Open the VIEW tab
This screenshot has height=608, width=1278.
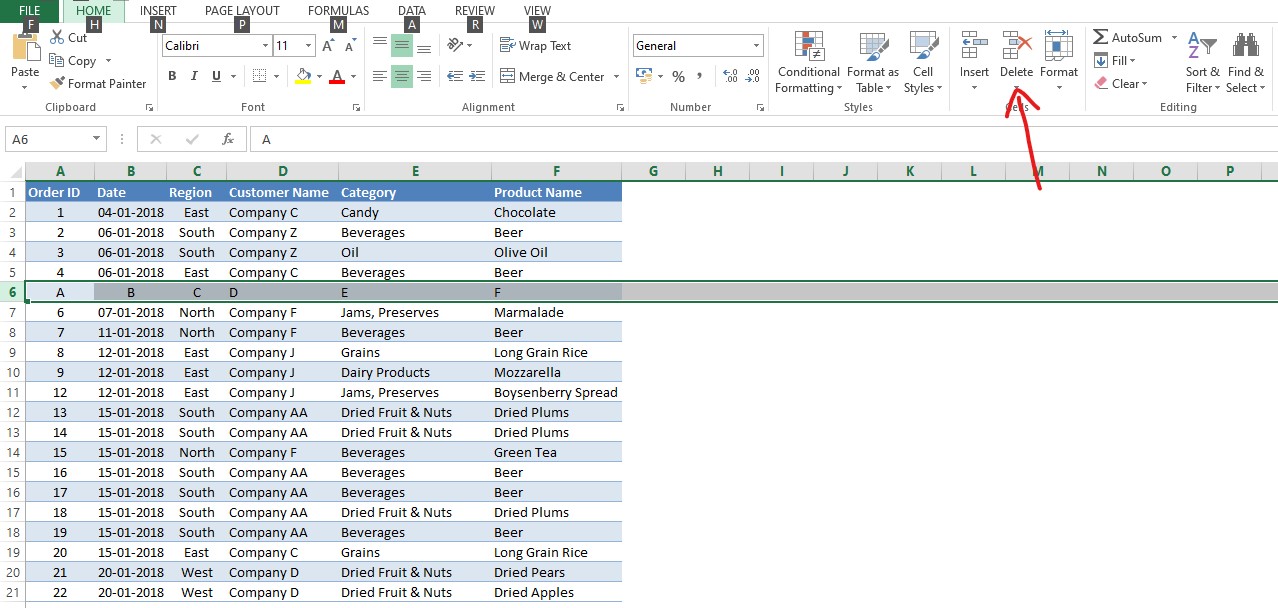(537, 11)
